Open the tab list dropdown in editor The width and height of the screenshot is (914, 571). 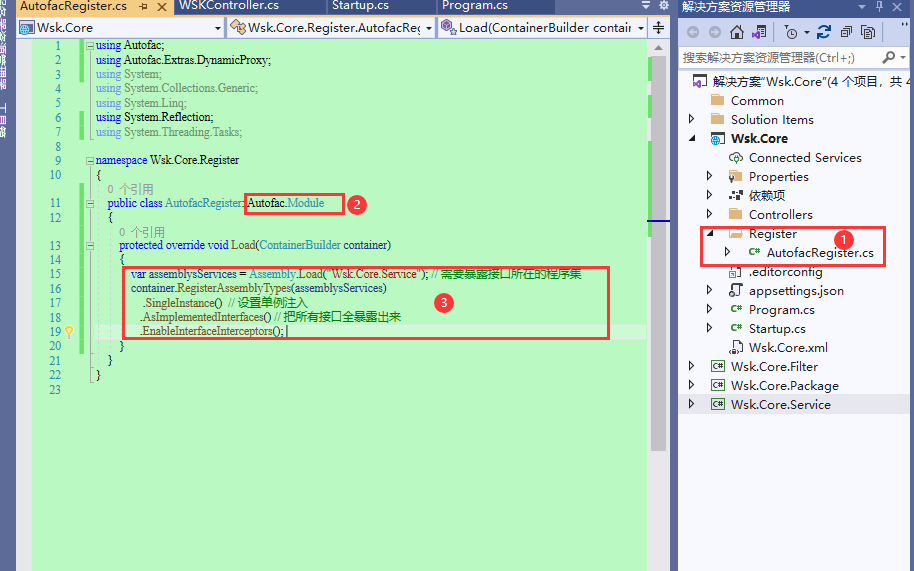(646, 5)
